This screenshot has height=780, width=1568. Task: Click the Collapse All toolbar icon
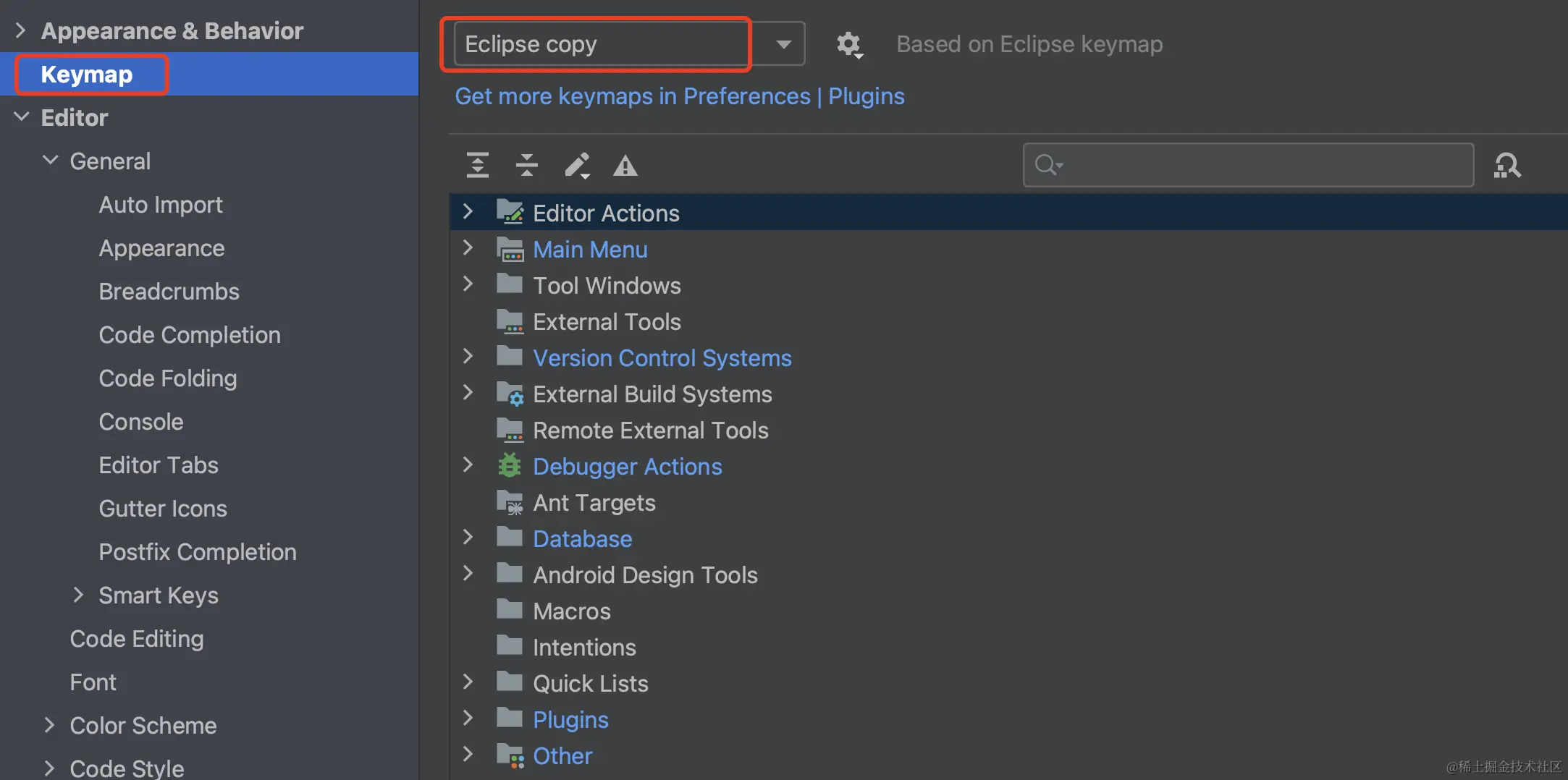(x=526, y=165)
